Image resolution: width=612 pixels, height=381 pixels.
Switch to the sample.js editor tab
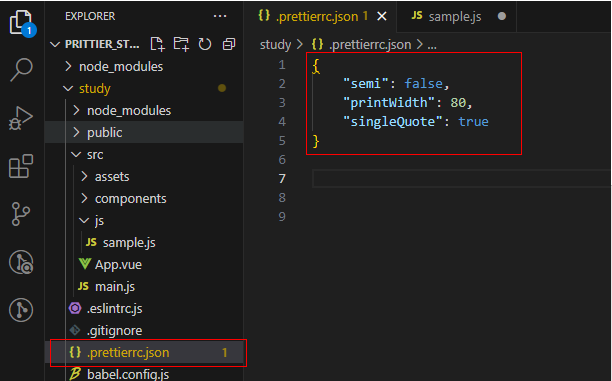point(455,16)
